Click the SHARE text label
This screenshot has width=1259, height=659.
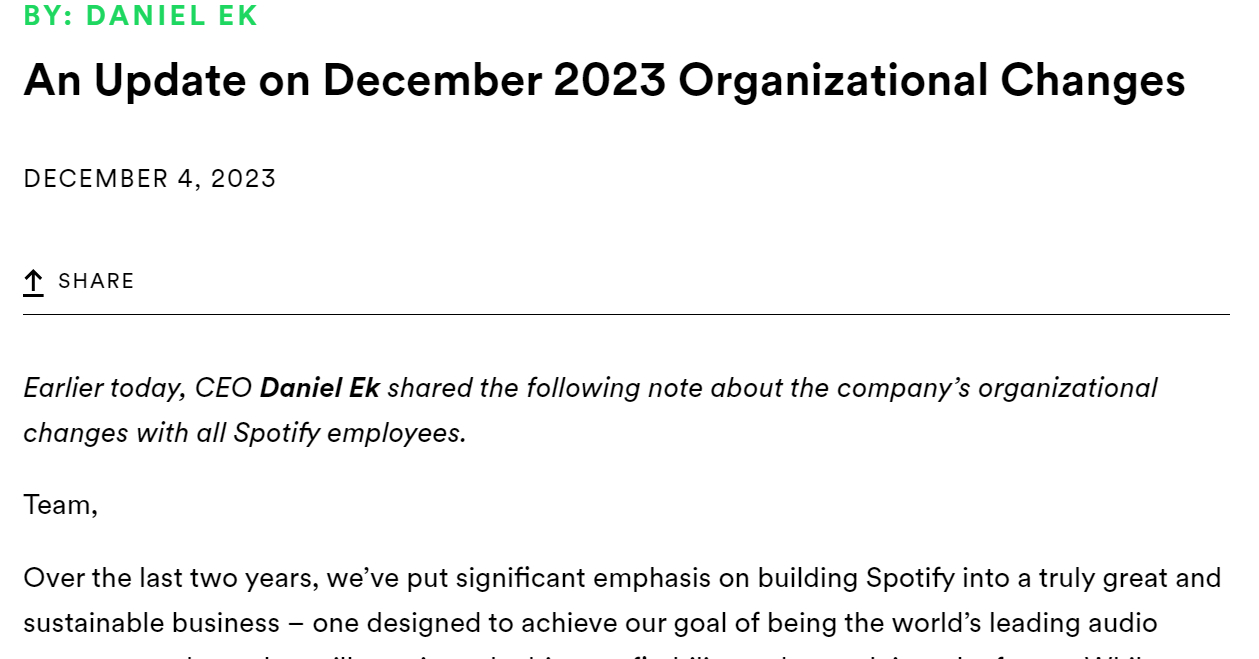click(x=96, y=281)
